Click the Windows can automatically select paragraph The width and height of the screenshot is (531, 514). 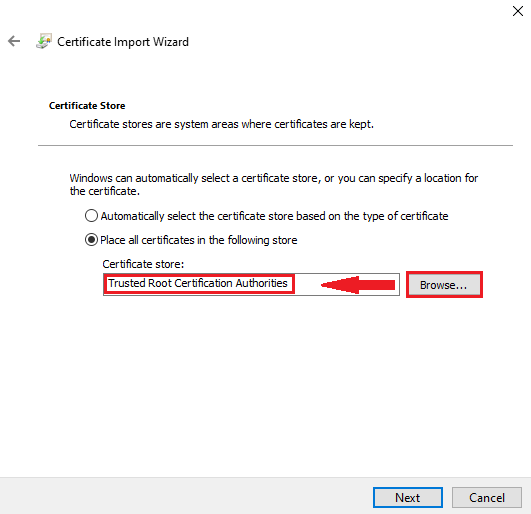274,184
